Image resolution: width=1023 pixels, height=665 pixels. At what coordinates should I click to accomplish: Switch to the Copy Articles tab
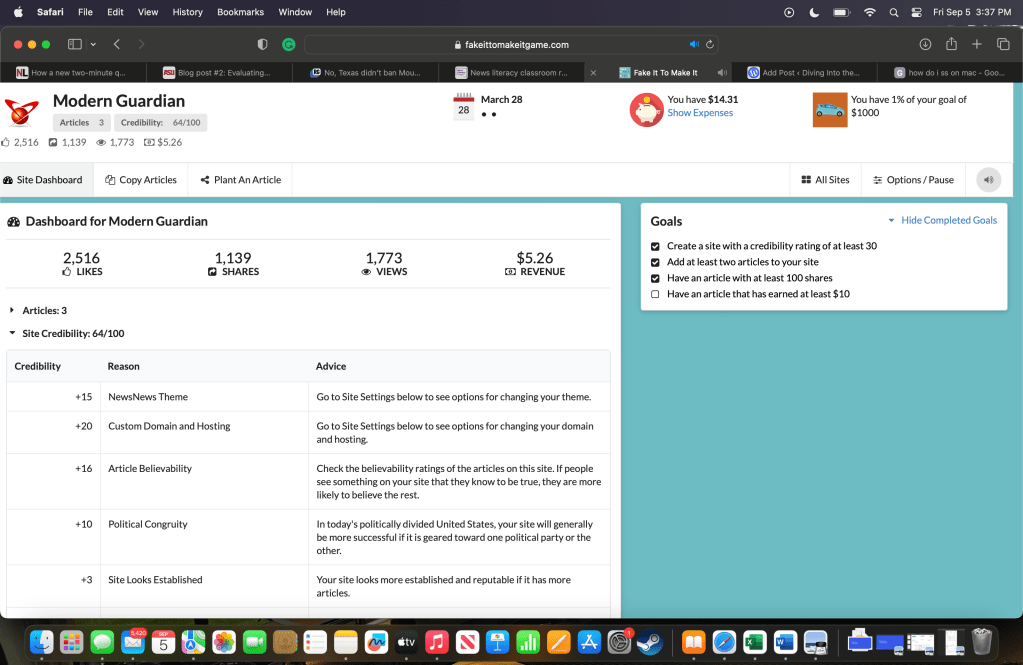tap(141, 180)
